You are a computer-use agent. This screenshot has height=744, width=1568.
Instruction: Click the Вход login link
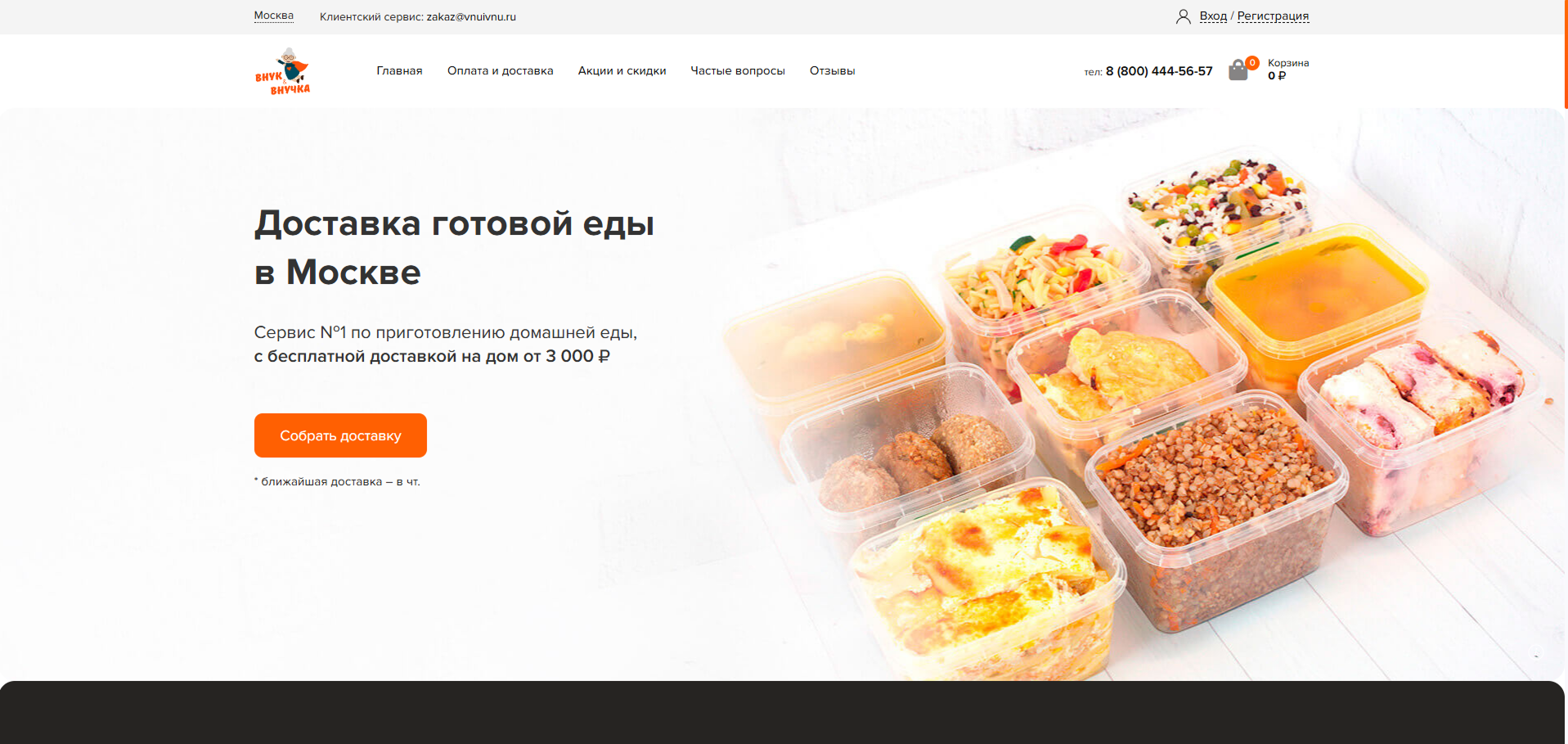pyautogui.click(x=1213, y=16)
